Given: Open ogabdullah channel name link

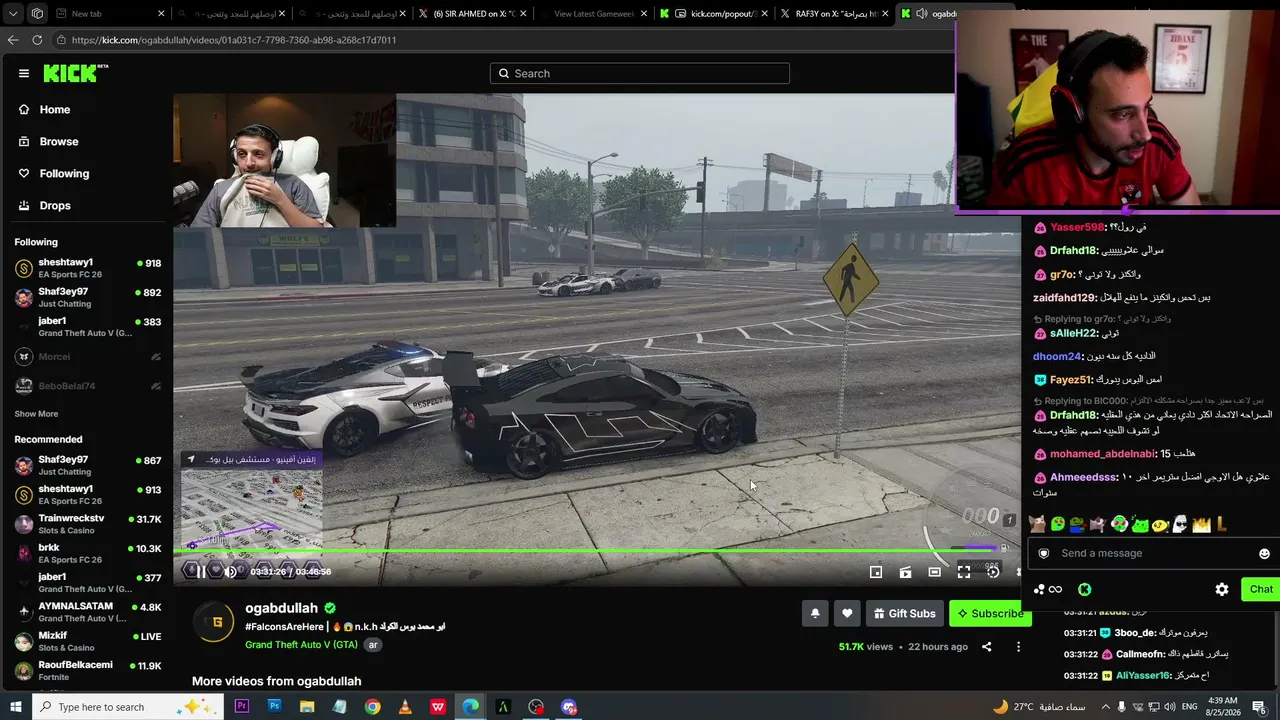Looking at the screenshot, I should point(281,608).
